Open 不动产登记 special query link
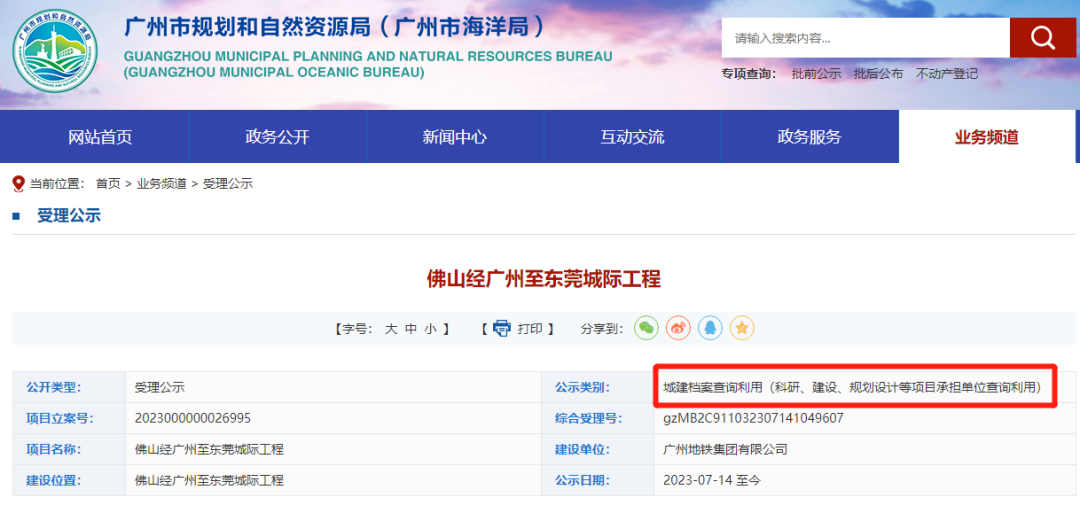Viewport: 1080px width, 513px height. 946,74
